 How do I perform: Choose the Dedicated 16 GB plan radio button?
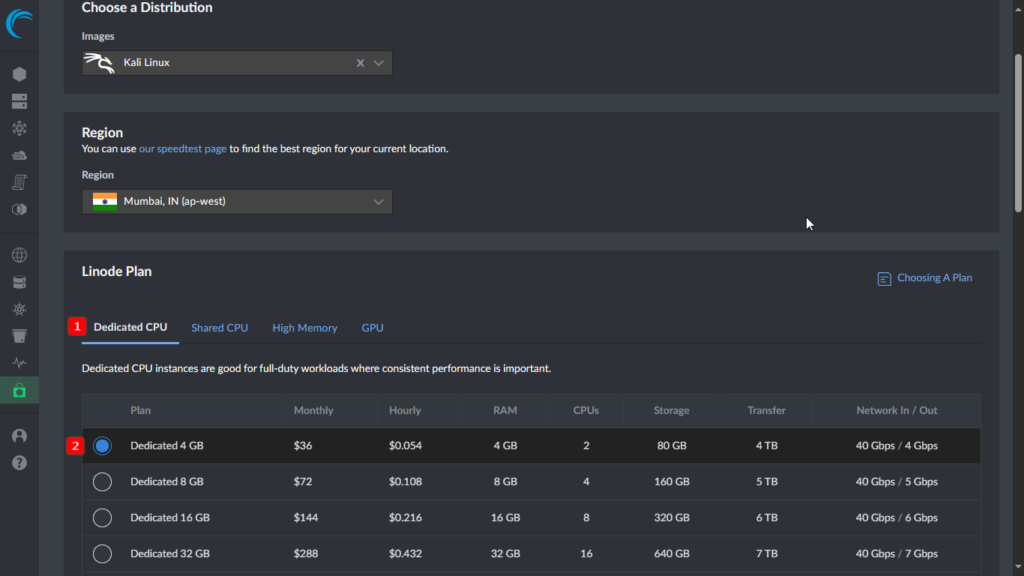pos(102,518)
